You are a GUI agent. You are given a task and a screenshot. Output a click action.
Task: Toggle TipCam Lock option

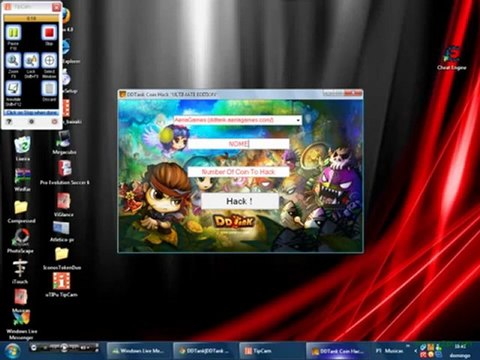pyautogui.click(x=31, y=61)
